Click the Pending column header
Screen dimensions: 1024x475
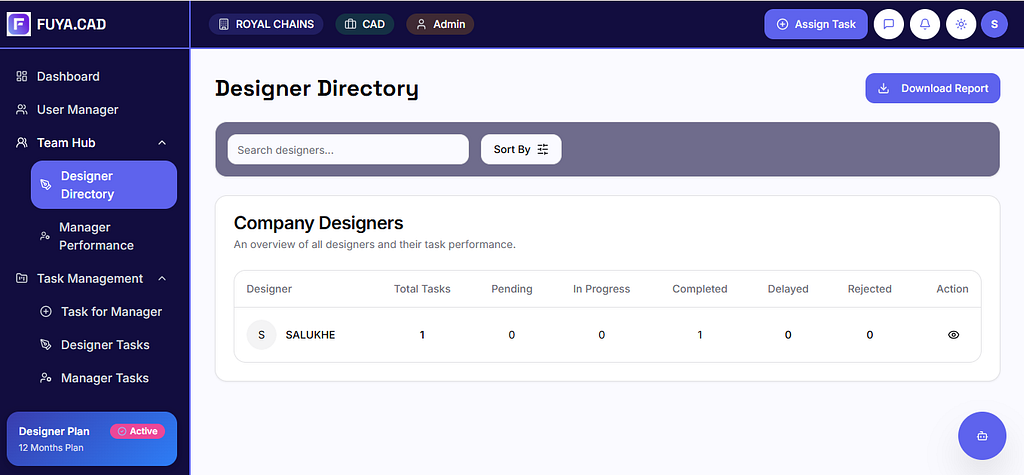[511, 289]
